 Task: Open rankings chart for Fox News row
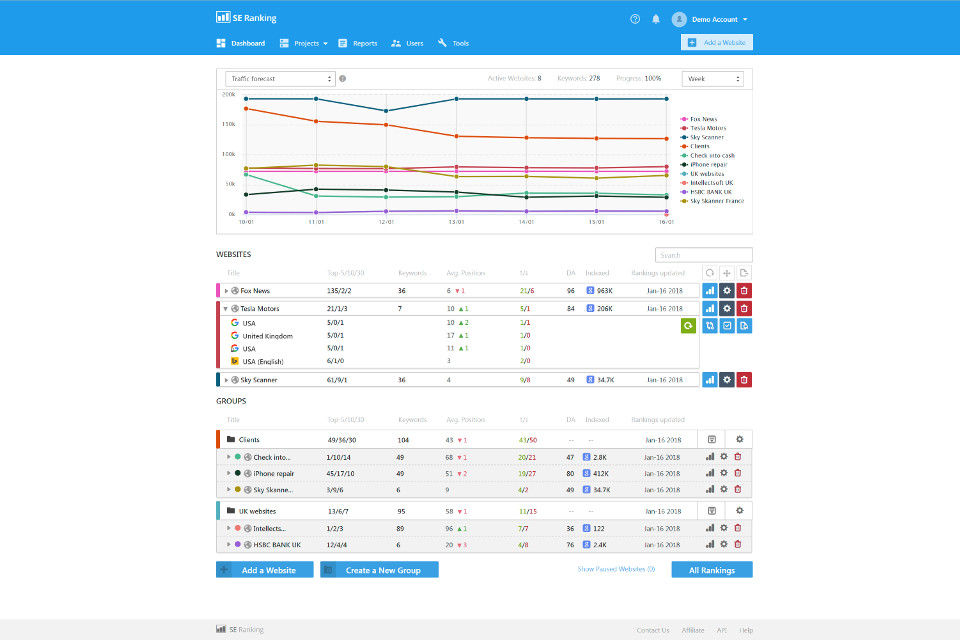(x=710, y=291)
